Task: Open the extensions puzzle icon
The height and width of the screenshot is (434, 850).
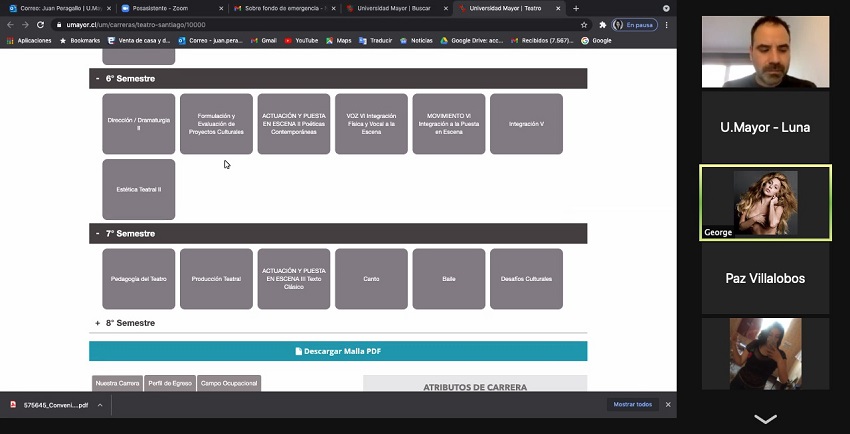Action: [602, 25]
